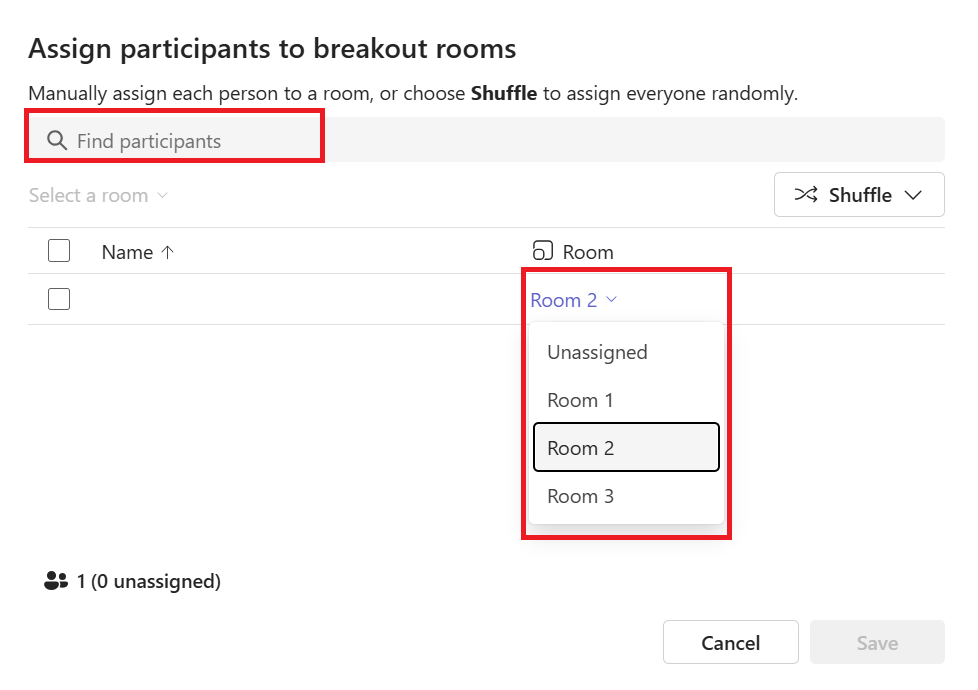Image resolution: width=978 pixels, height=690 pixels.
Task: Expand the Select a room dropdown
Action: click(x=98, y=195)
